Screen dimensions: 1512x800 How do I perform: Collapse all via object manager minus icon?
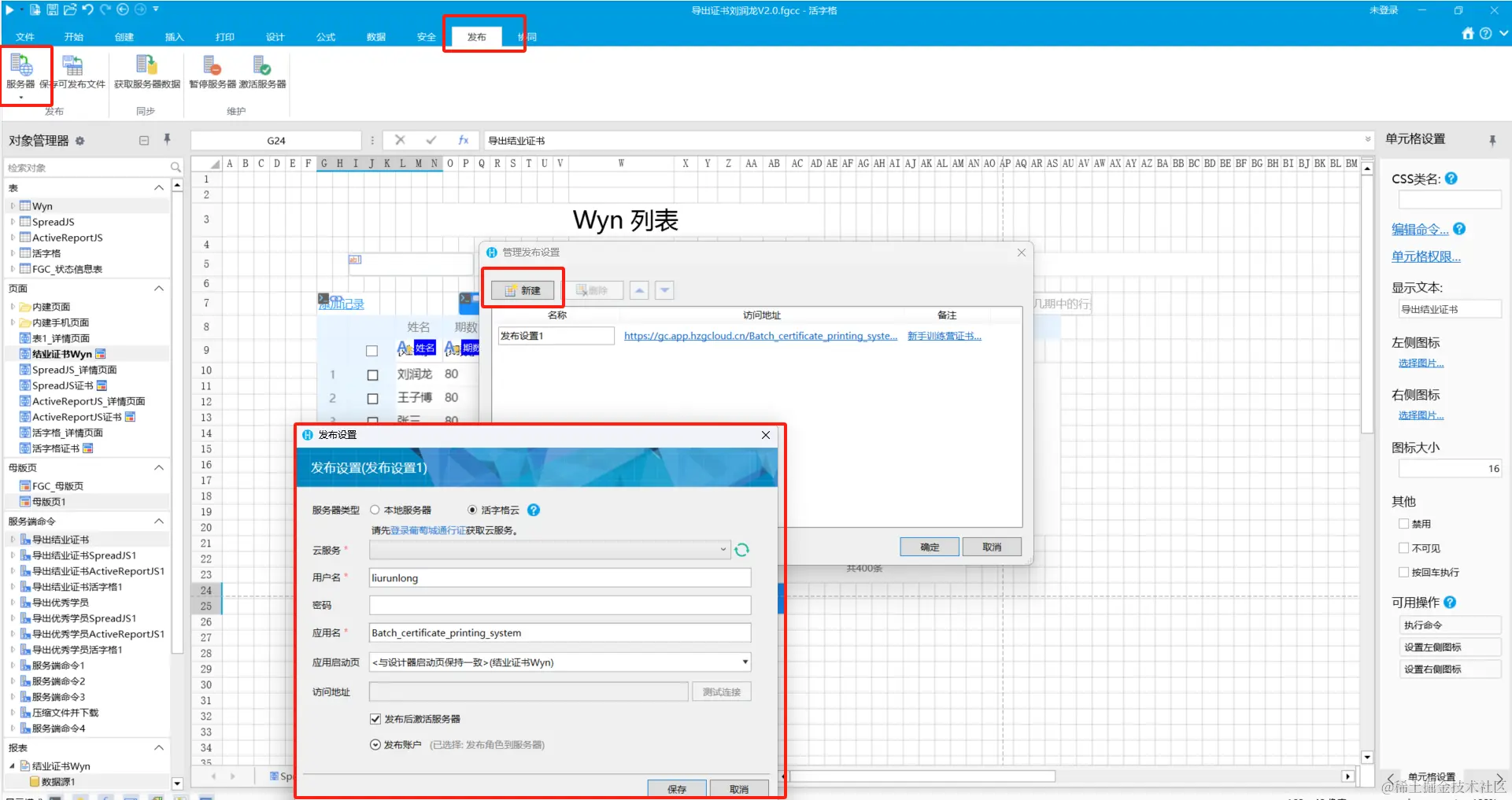click(144, 141)
